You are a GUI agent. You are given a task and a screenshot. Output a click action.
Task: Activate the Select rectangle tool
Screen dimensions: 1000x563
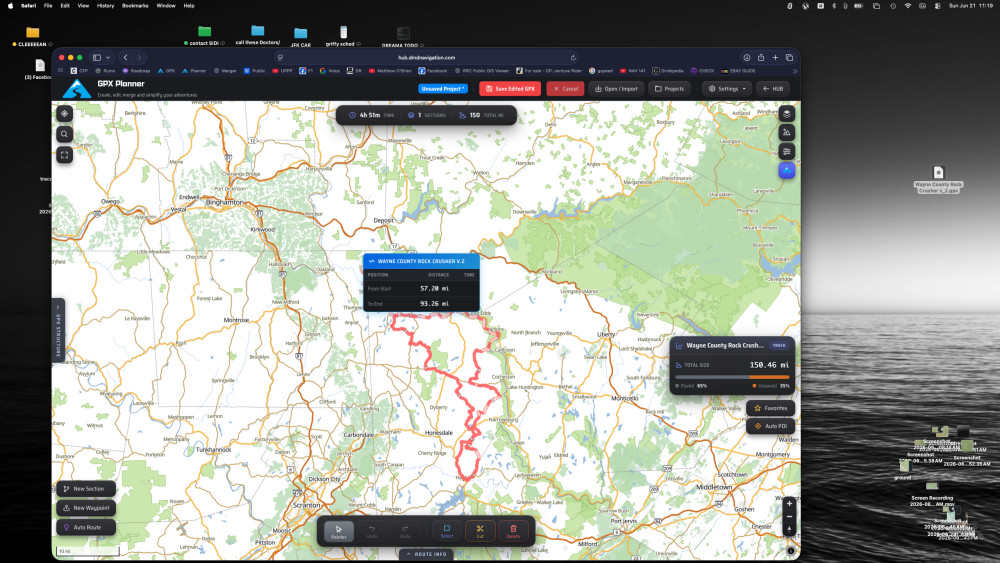447,531
